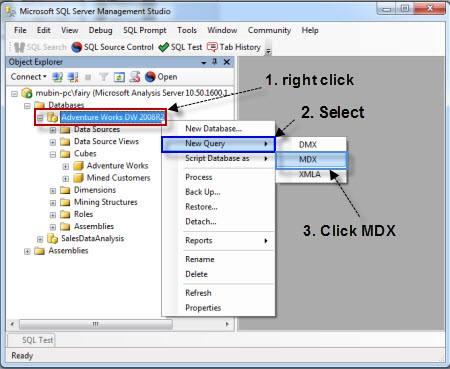Open the Debug menu
The width and height of the screenshot is (450, 369).
tap(100, 30)
